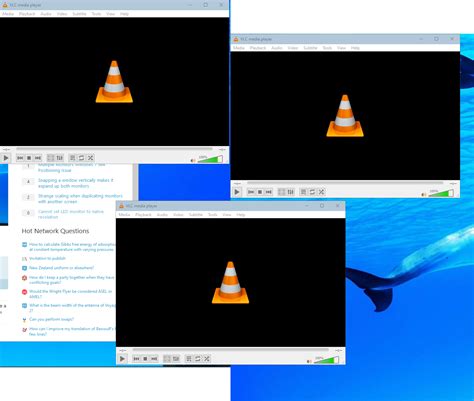
Task: Show extended settings in top-left VLC window
Action: (x=60, y=158)
